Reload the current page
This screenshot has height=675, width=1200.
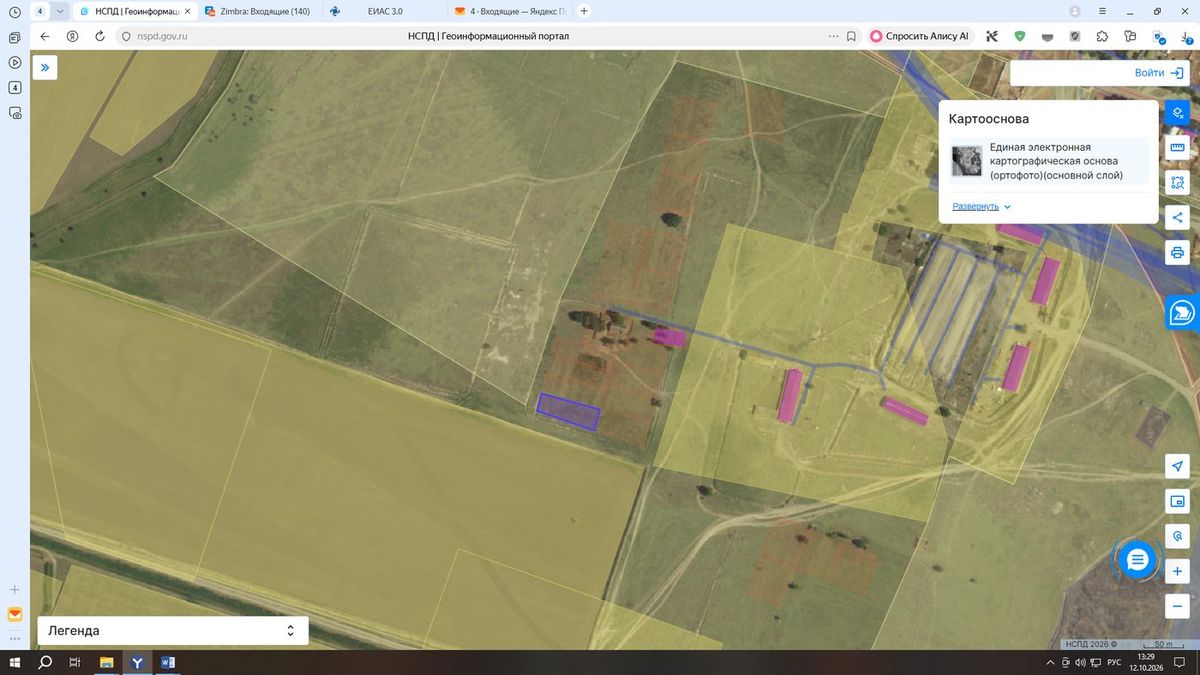click(100, 36)
